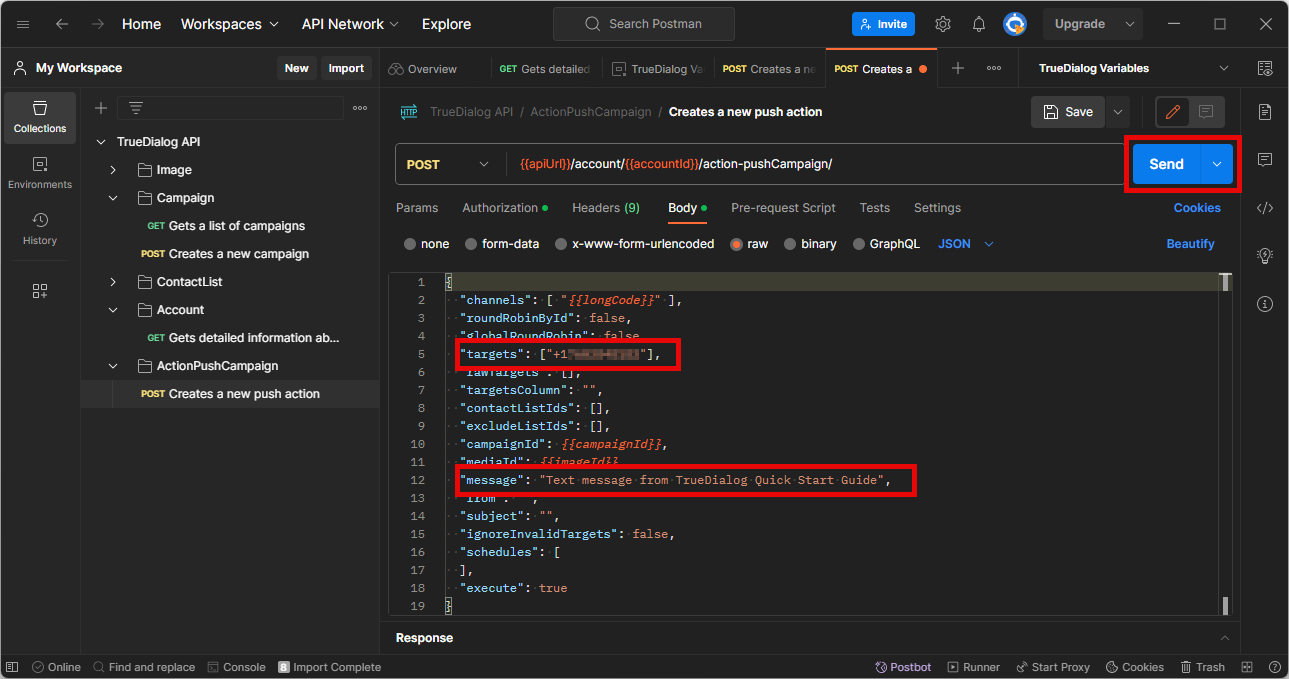Expand the Image folder
Screen dimensions: 1289x679
(113, 170)
